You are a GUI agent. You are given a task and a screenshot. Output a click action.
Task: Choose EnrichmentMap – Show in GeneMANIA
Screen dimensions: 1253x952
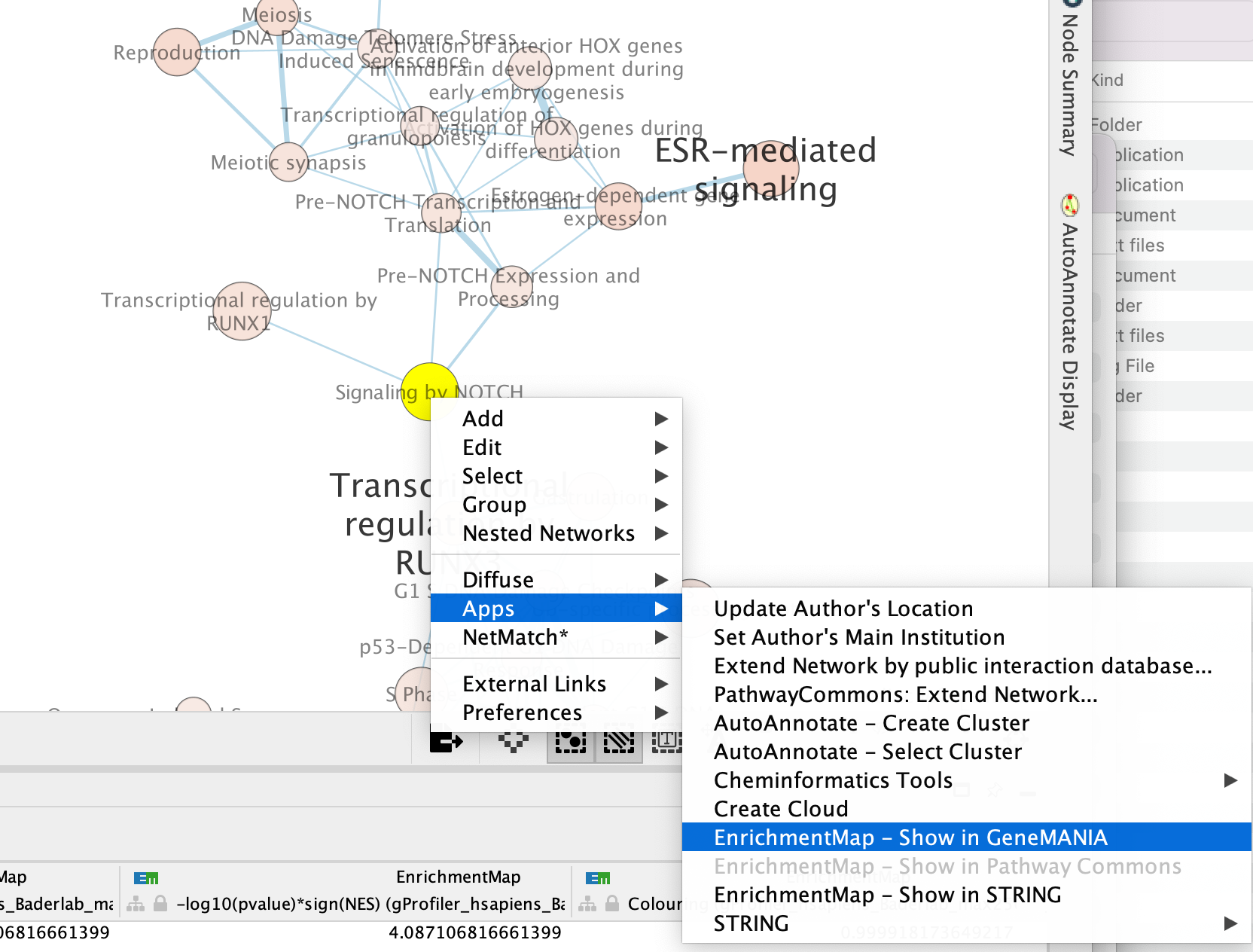coord(910,838)
